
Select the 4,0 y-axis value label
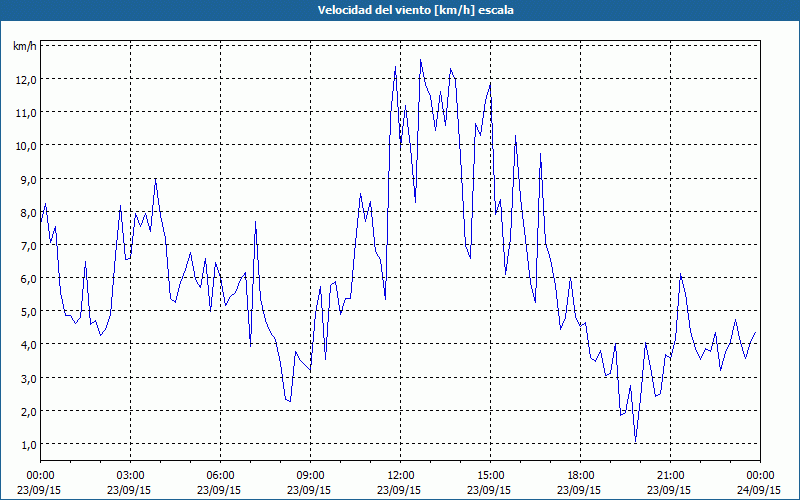pyautogui.click(x=25, y=345)
